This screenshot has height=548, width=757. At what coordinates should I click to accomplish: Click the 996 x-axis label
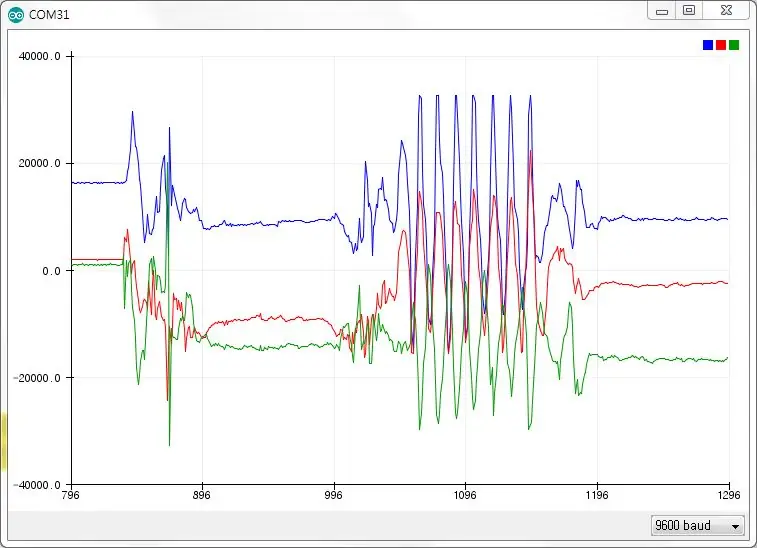point(334,495)
